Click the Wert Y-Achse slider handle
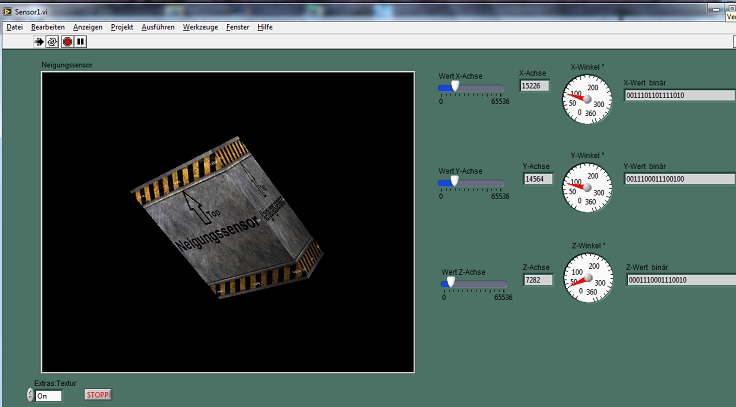Screen dimensions: 736x407 455,182
